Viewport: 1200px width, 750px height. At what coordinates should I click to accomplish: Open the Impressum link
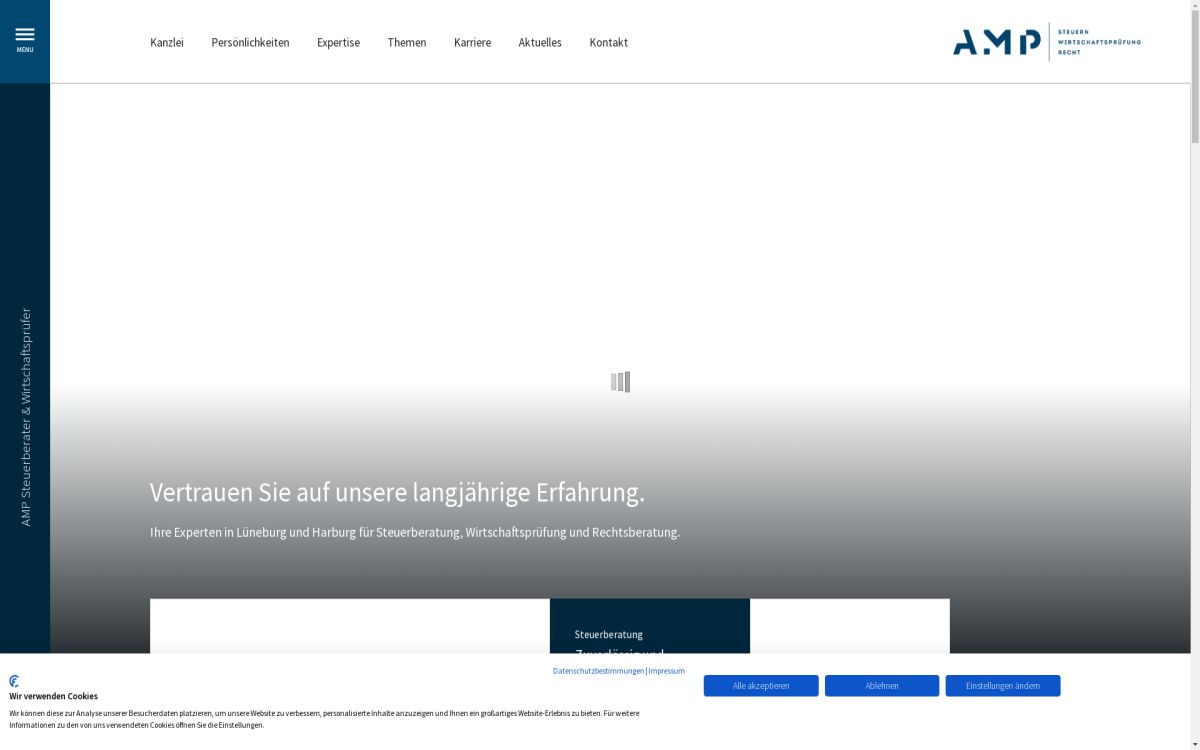click(666, 671)
